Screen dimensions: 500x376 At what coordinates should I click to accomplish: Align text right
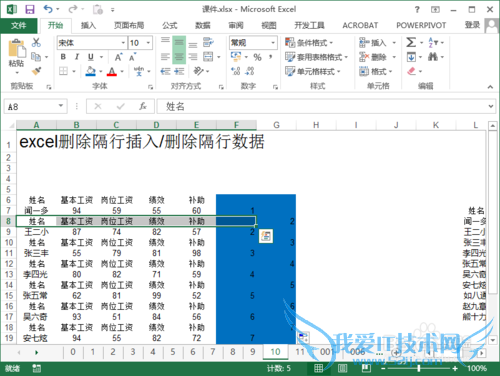[x=193, y=57]
